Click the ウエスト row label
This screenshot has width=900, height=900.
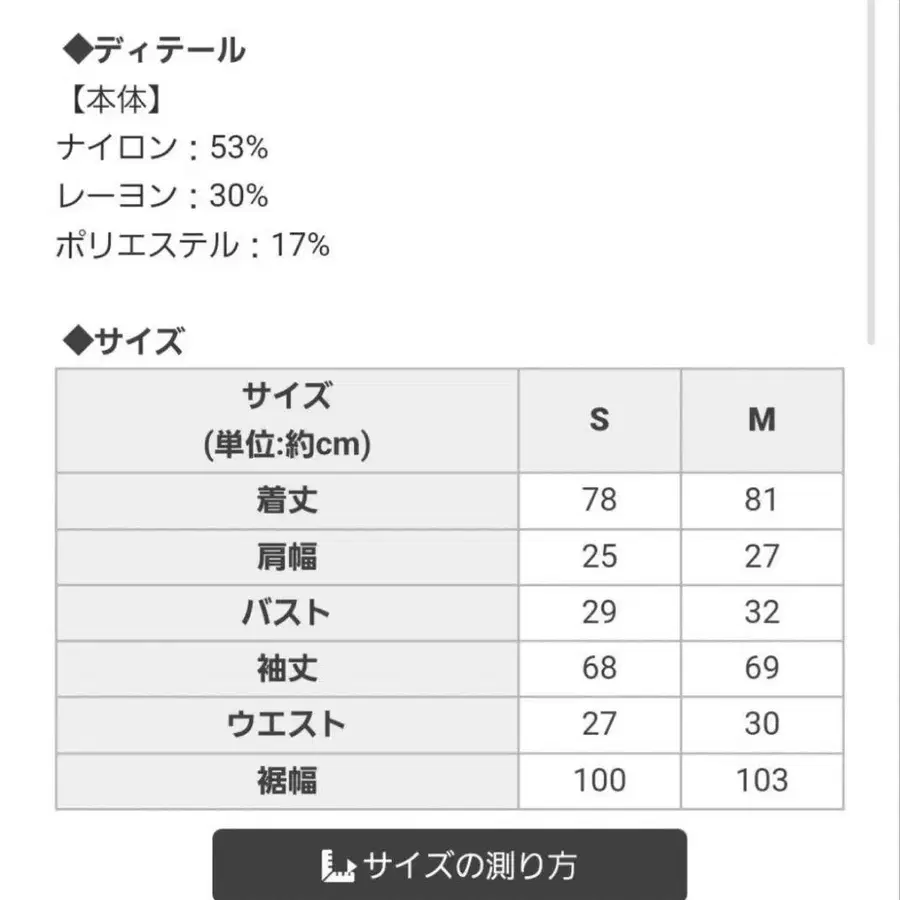tap(287, 723)
